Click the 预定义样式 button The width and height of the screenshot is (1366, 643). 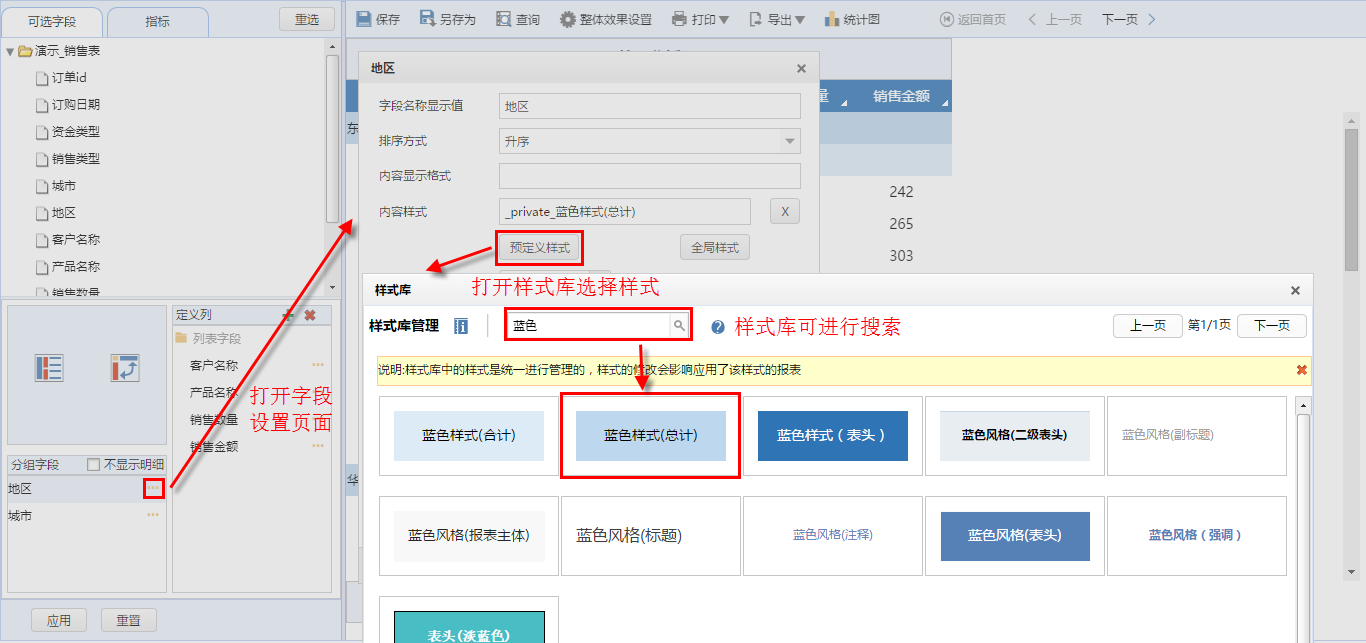[539, 247]
